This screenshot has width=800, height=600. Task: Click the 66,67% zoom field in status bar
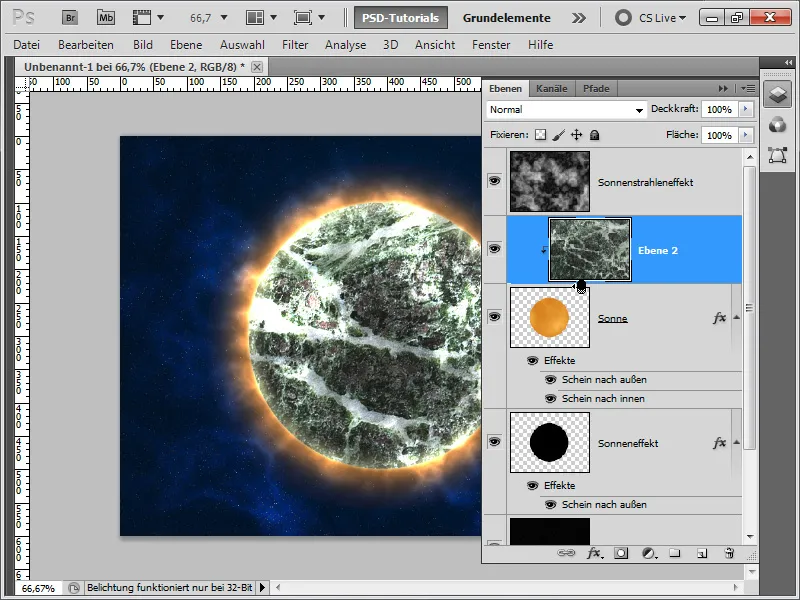click(x=38, y=588)
